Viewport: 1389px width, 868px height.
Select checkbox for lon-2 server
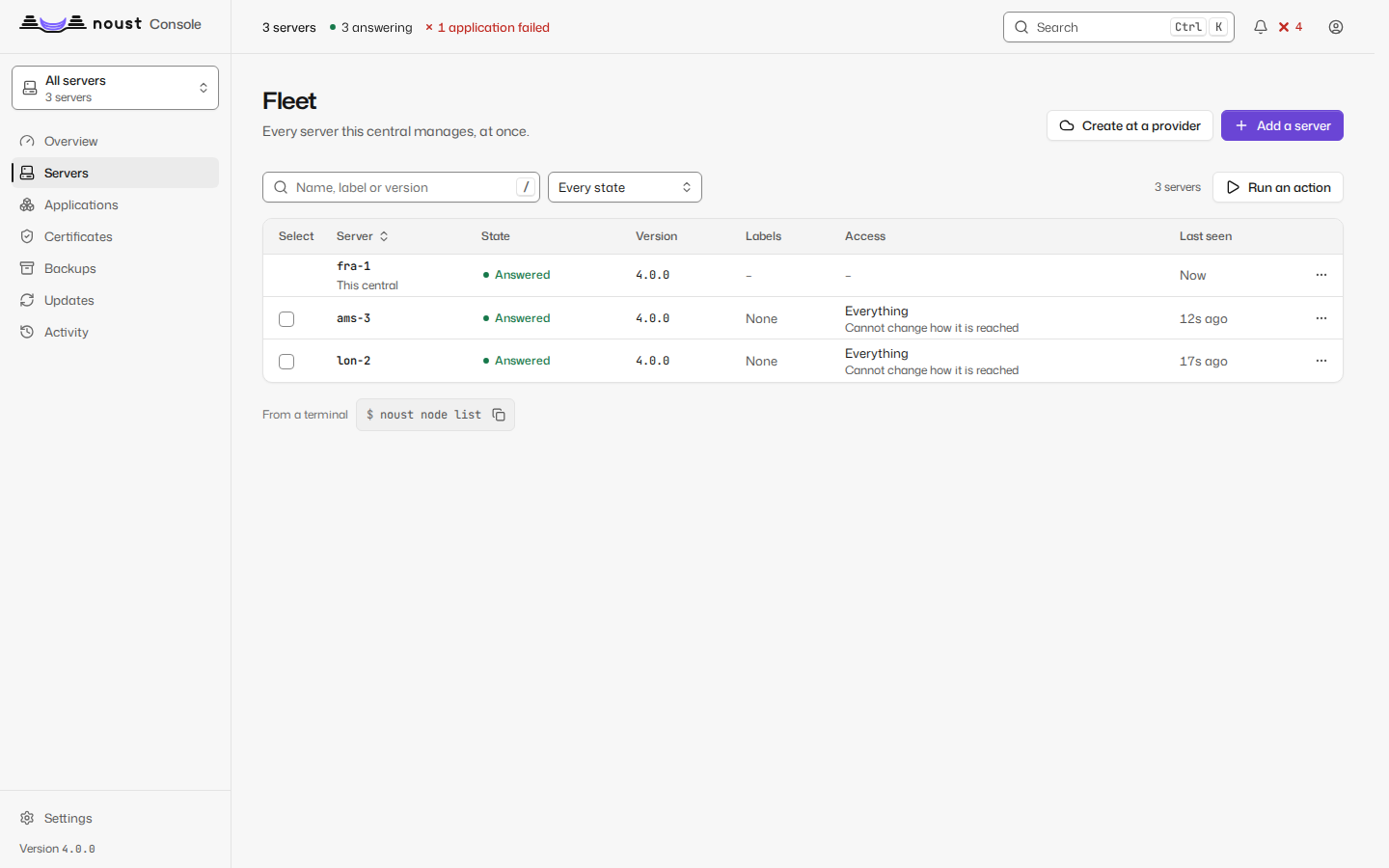coord(286,362)
